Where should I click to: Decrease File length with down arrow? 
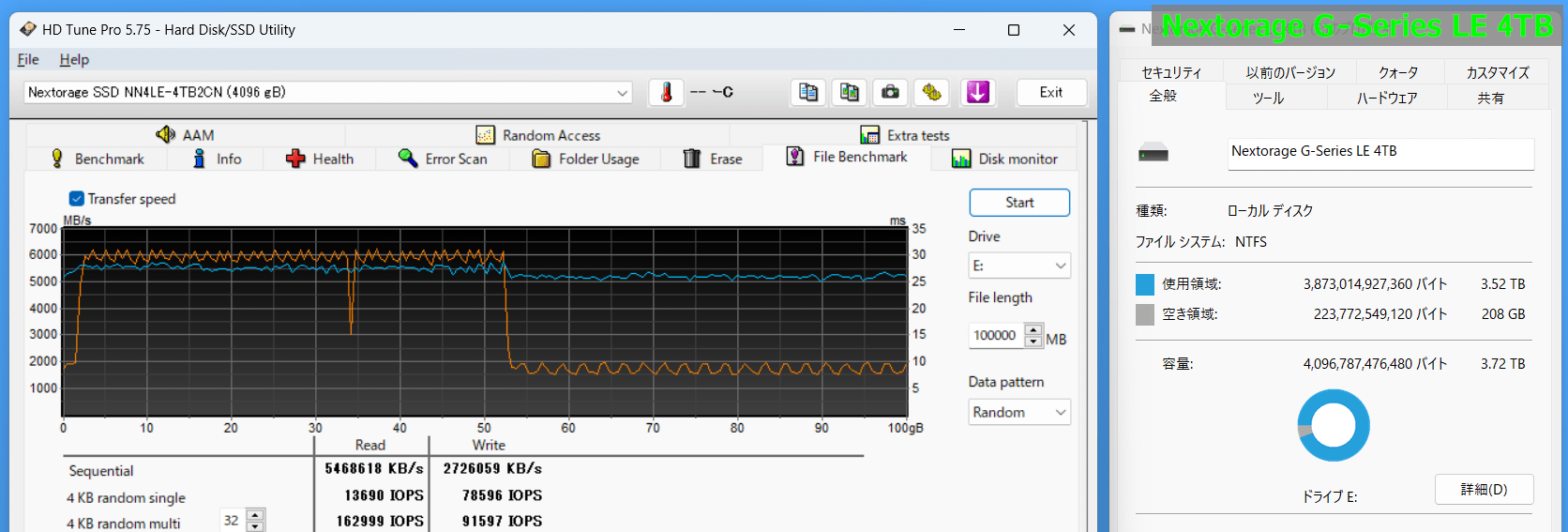click(1033, 342)
